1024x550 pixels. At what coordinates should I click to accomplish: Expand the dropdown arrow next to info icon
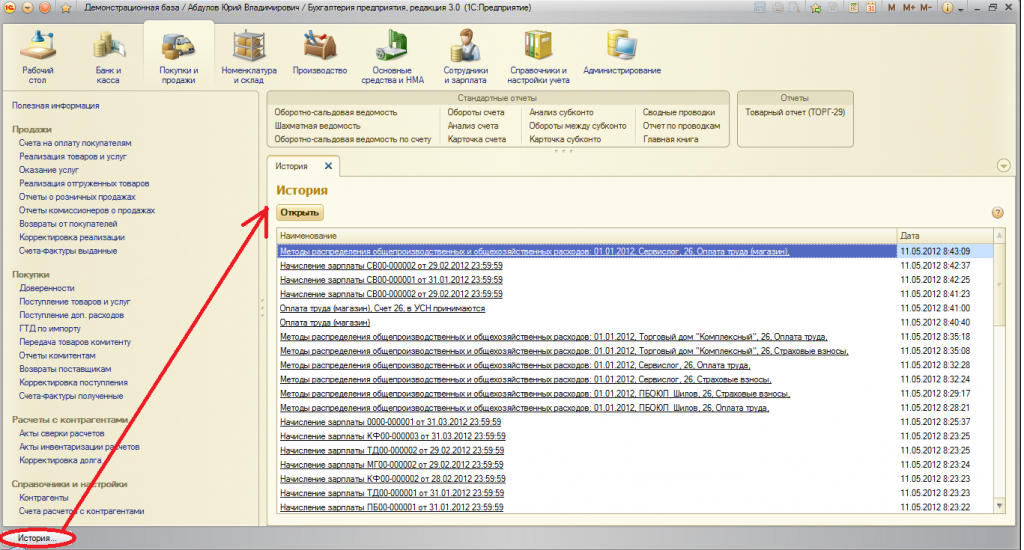(962, 8)
